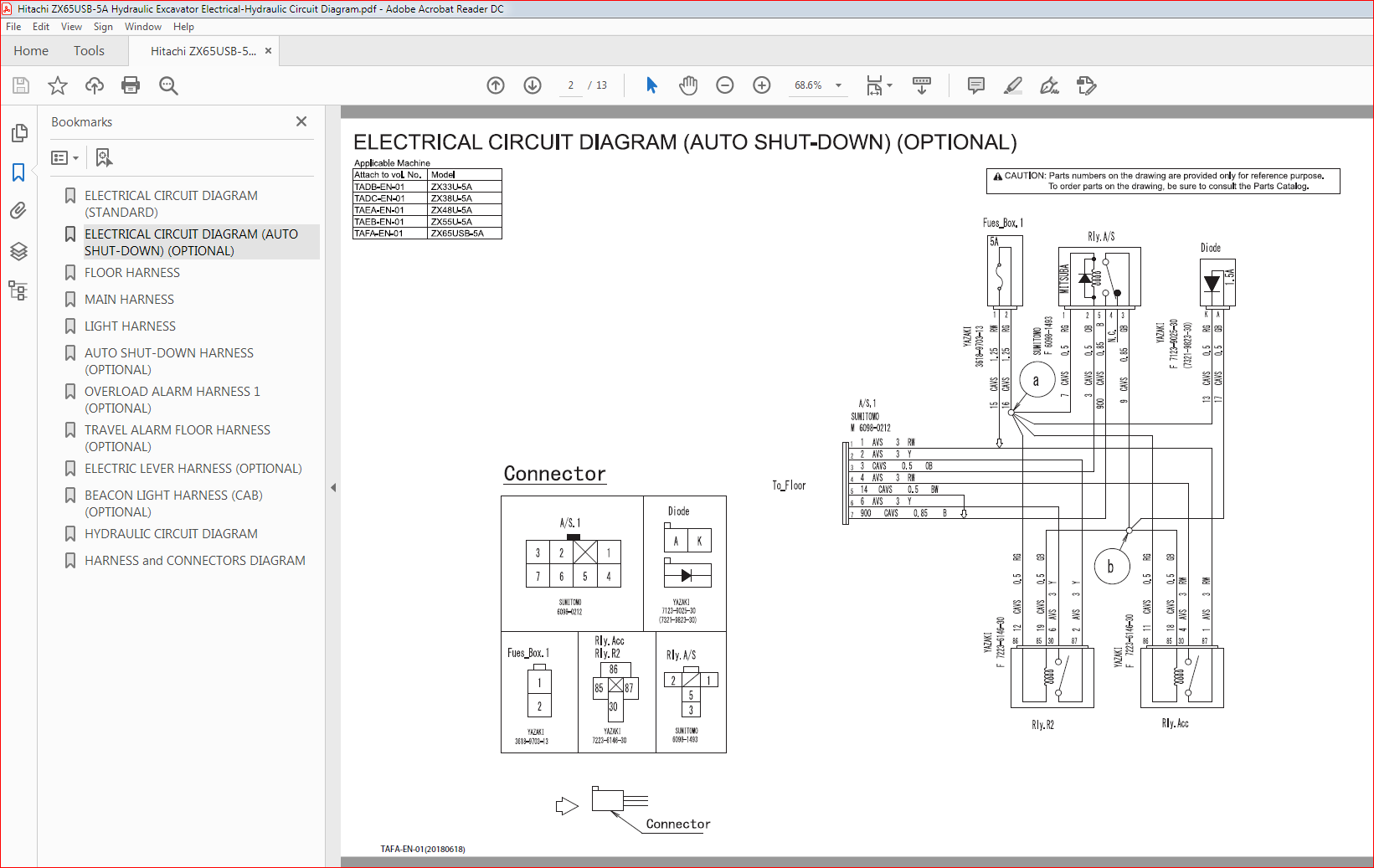Open the attachments paperclip panel
1374x868 pixels.
(x=18, y=211)
